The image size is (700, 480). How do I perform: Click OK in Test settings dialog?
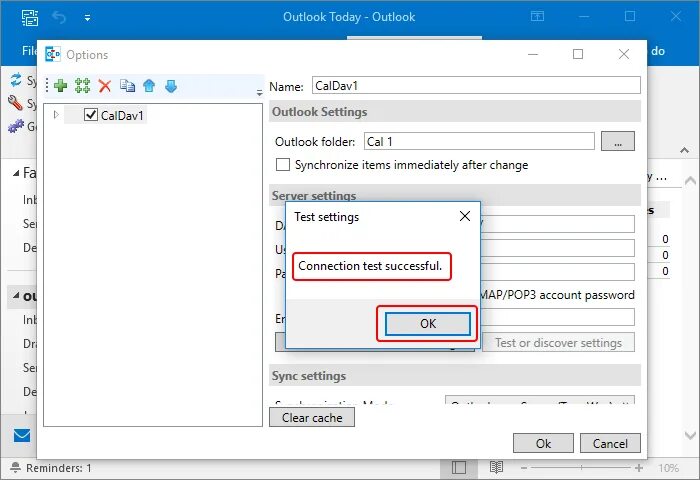click(428, 323)
